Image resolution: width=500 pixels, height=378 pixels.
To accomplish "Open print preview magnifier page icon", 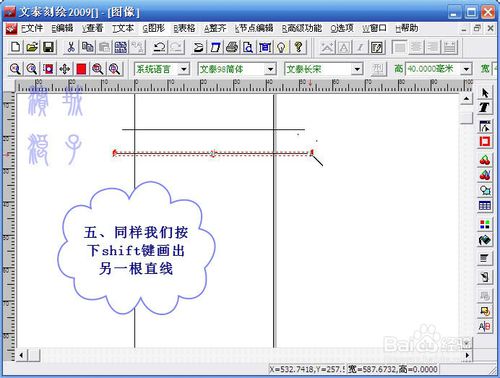I will pos(248,47).
